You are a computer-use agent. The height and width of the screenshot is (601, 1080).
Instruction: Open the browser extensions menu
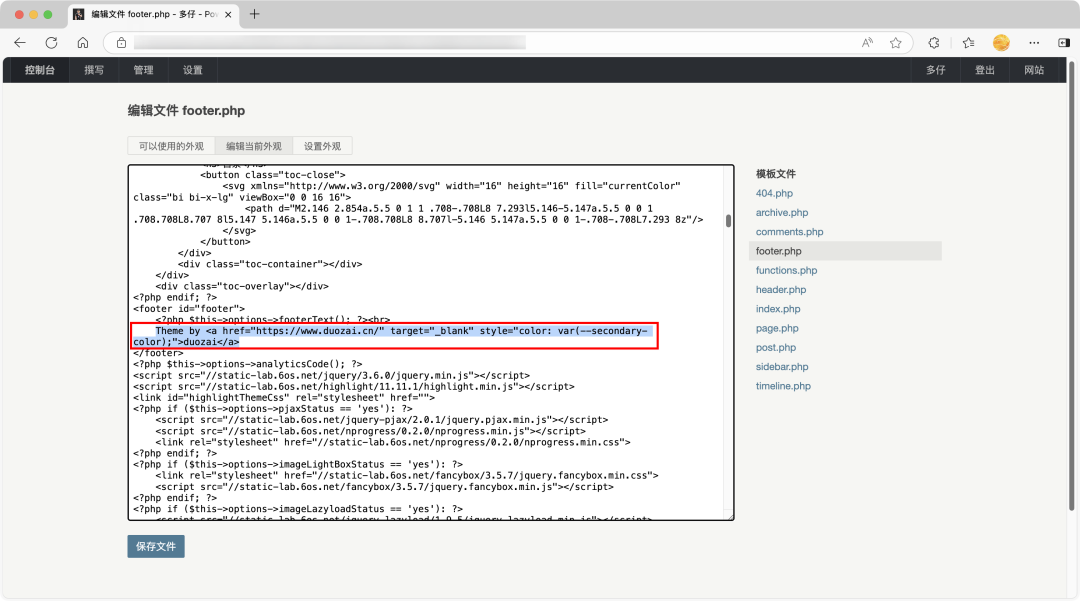coord(934,43)
